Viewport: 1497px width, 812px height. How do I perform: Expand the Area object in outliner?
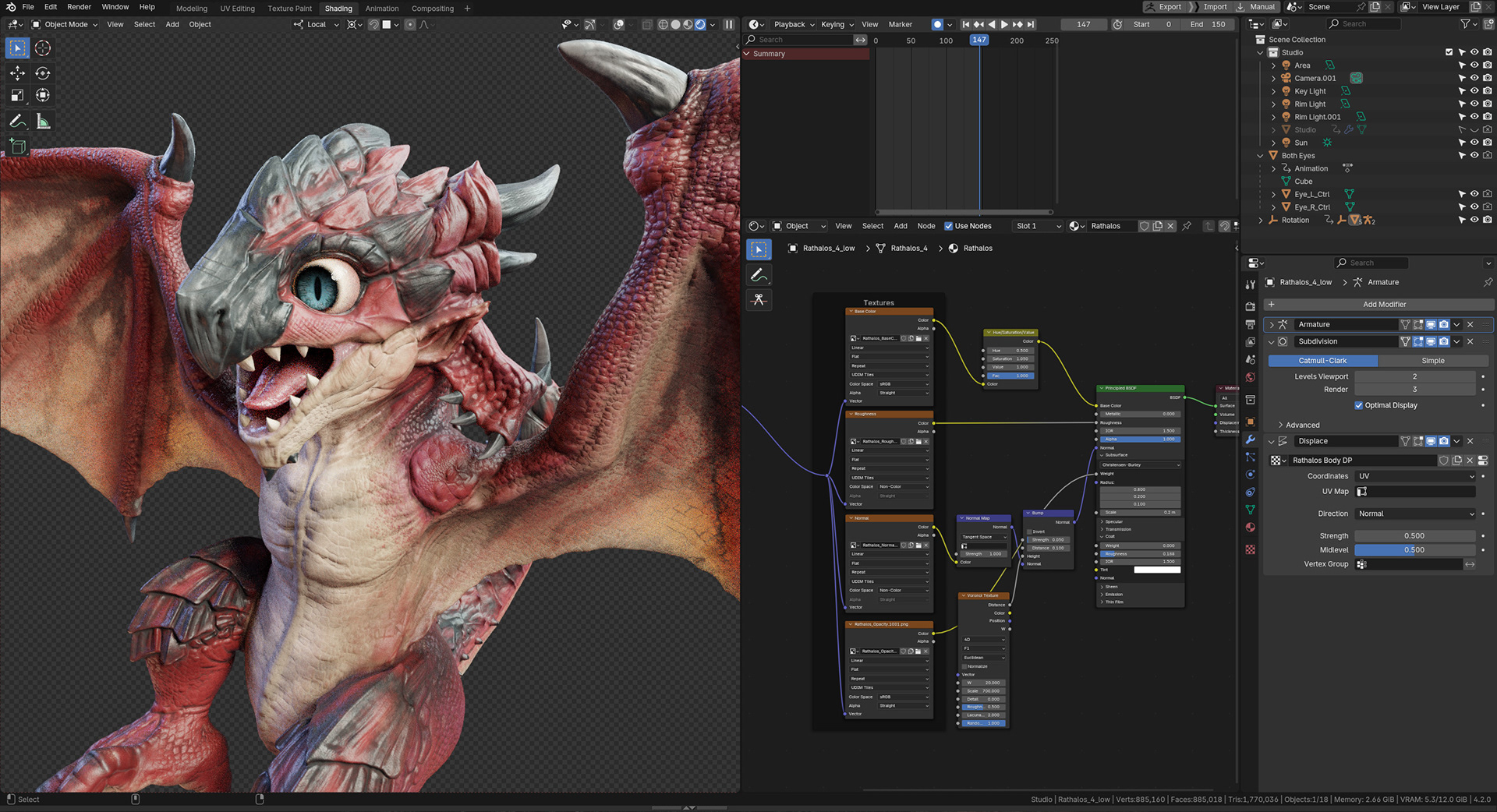click(1273, 65)
